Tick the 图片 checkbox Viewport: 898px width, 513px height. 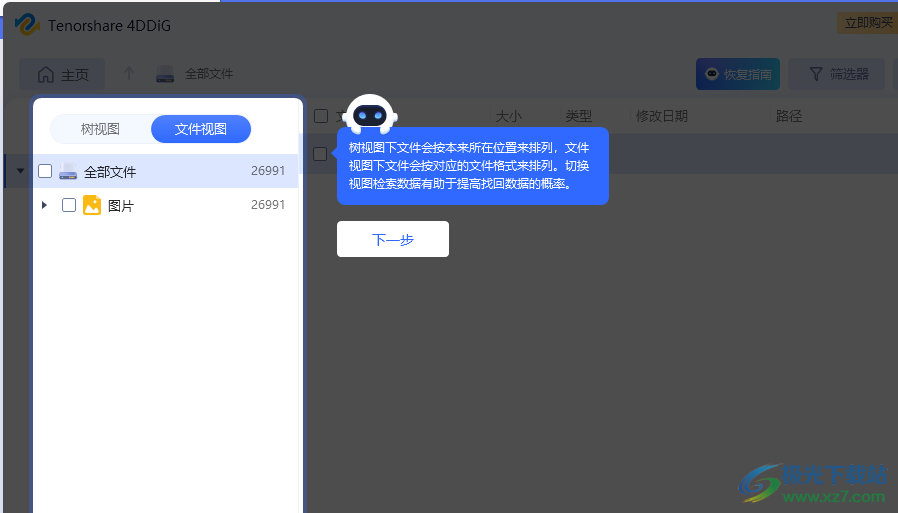[69, 205]
